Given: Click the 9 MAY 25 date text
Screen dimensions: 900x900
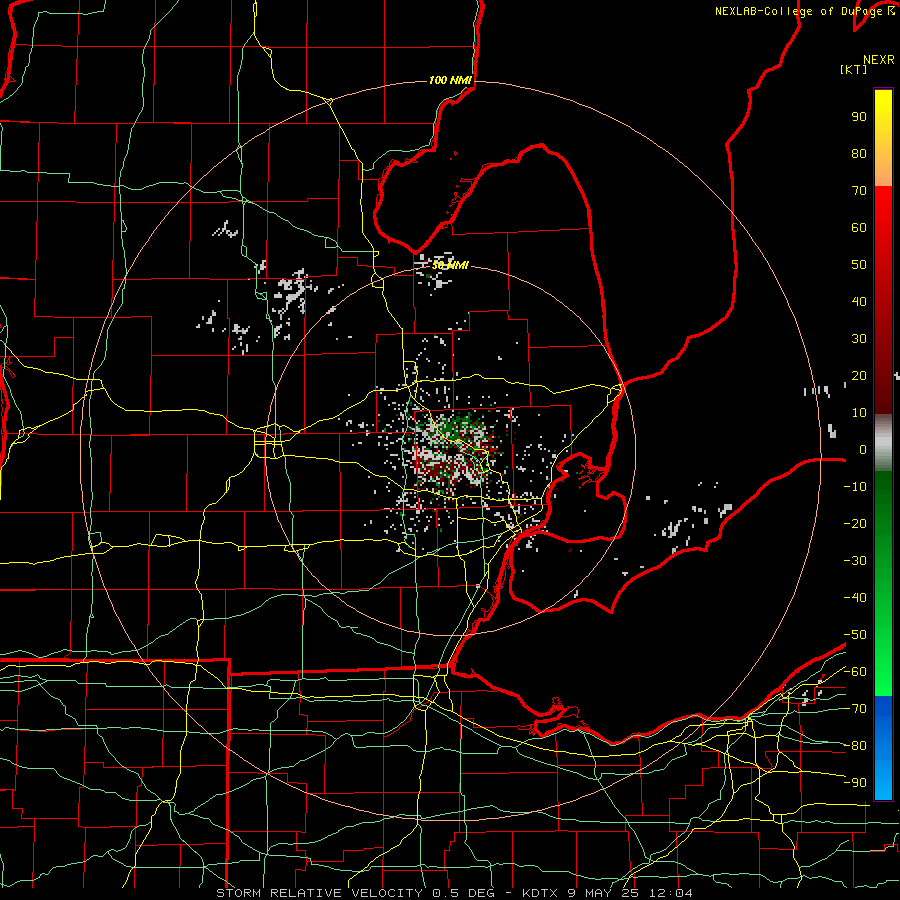Looking at the screenshot, I should 604,893.
